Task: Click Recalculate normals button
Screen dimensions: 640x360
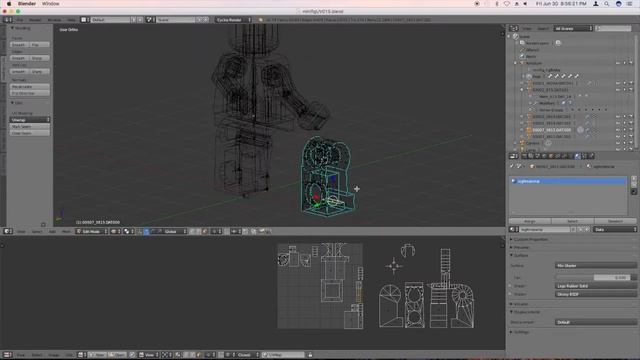Action: [30, 87]
